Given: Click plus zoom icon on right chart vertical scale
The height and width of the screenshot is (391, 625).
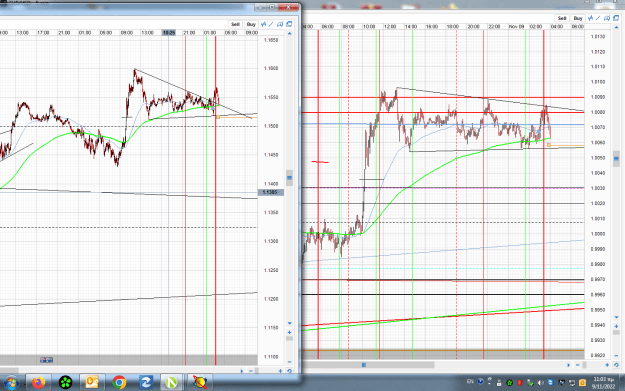Looking at the screenshot, I should 616,326.
